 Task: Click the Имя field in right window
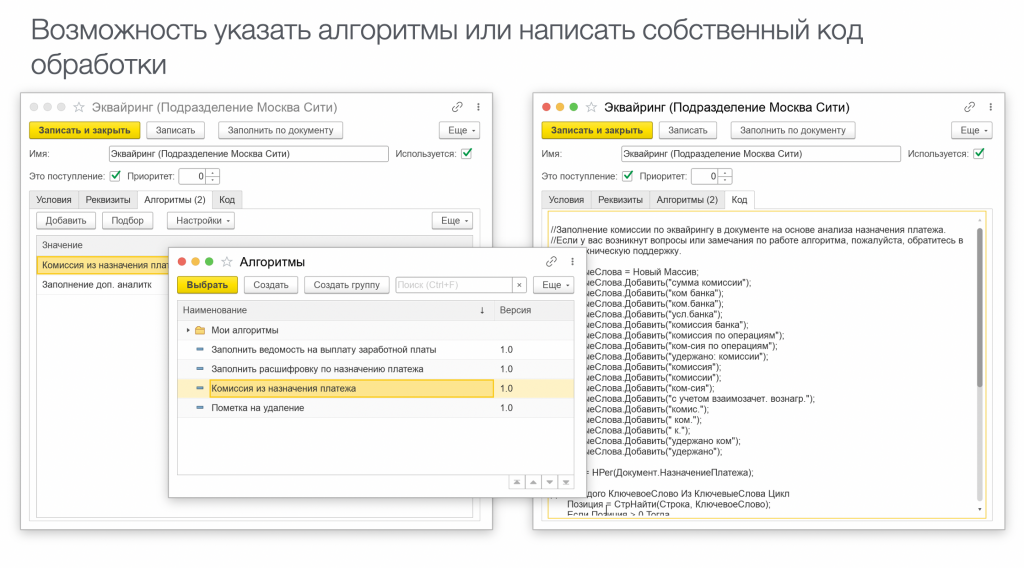(760, 154)
